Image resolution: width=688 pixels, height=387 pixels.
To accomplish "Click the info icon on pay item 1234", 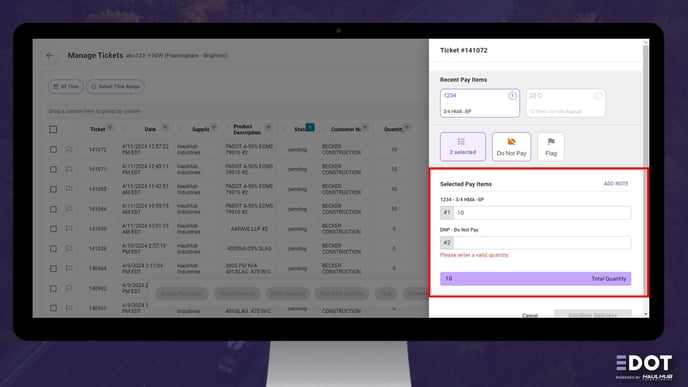I will [512, 96].
